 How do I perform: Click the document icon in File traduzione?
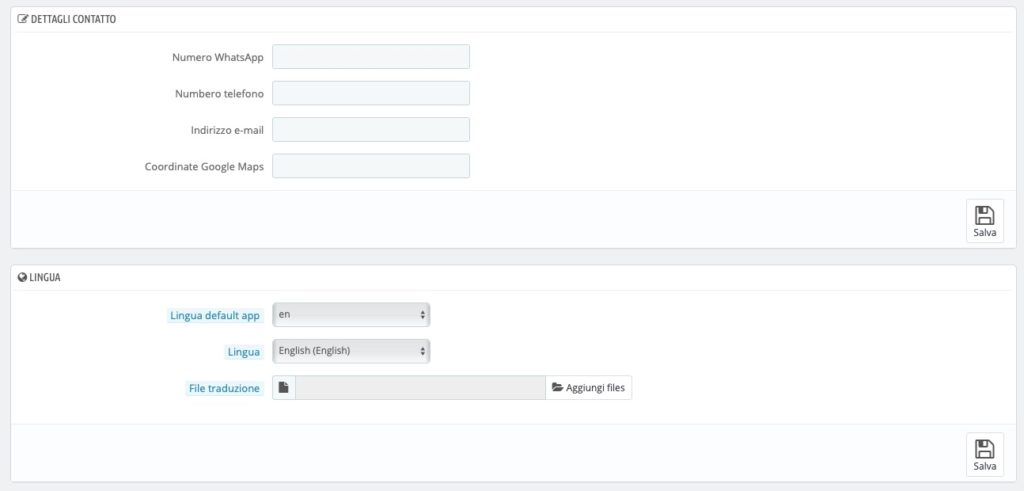283,388
